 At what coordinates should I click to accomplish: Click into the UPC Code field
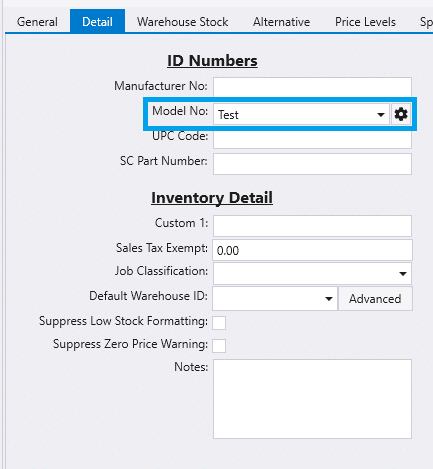(x=312, y=139)
